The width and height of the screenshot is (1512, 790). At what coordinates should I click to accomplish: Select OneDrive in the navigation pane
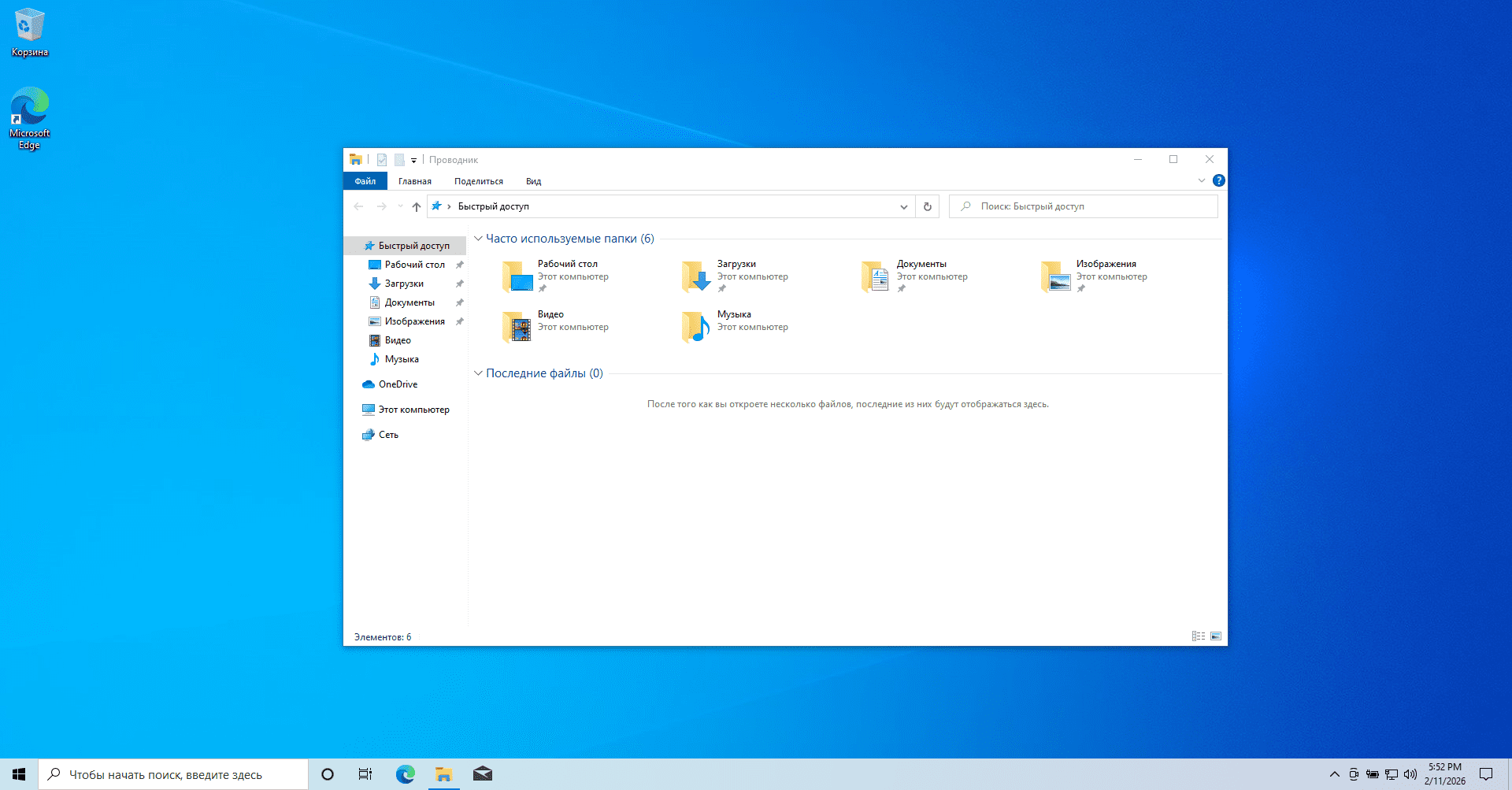click(398, 384)
